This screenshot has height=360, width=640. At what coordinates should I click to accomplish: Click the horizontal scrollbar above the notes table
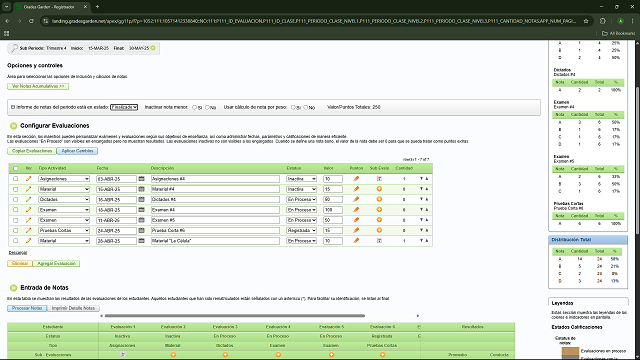[235, 316]
